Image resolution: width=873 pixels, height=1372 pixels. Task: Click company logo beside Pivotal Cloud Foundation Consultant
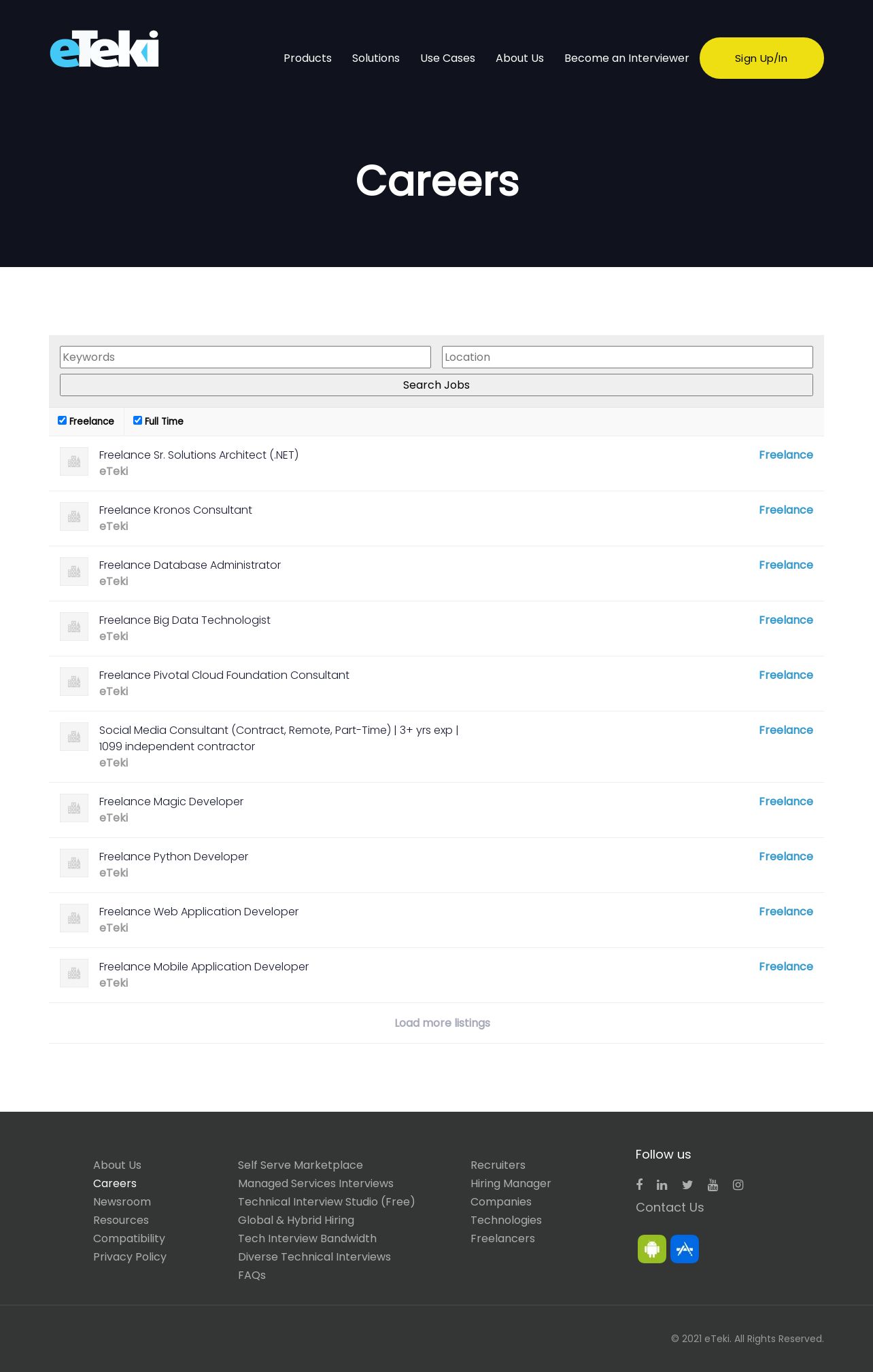74,682
